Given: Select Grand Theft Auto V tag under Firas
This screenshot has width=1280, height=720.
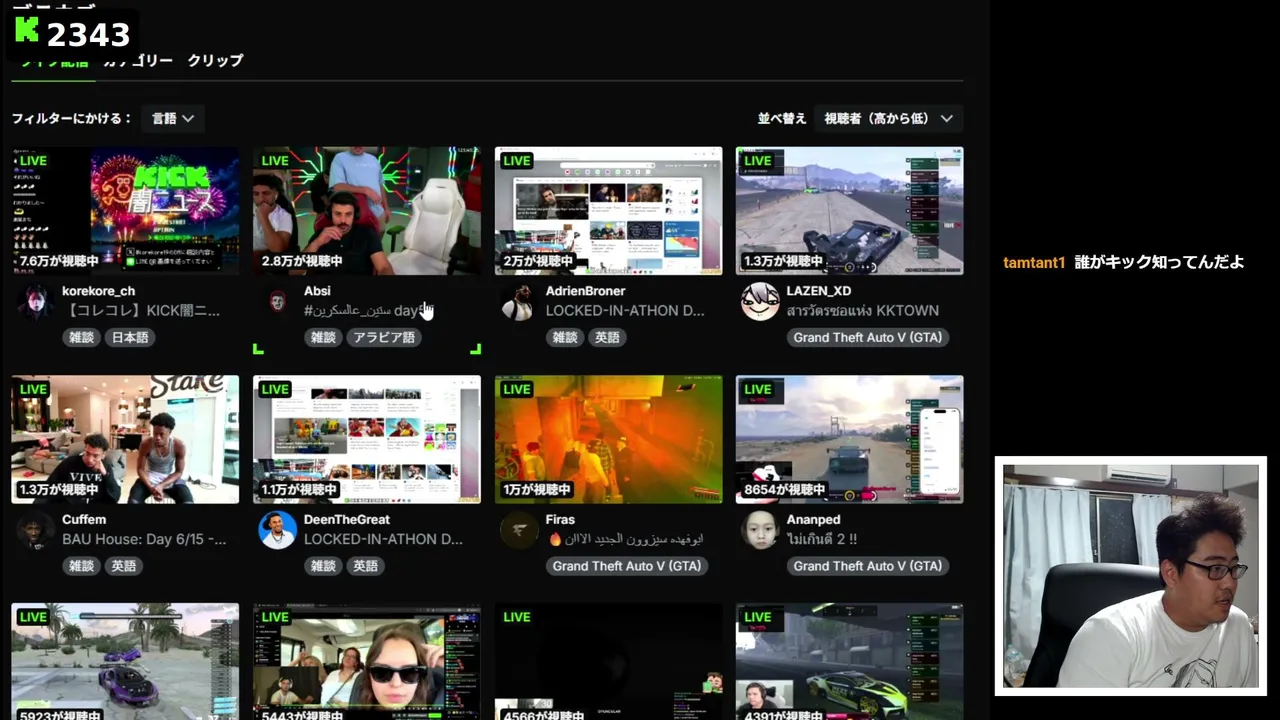Looking at the screenshot, I should tap(627, 566).
